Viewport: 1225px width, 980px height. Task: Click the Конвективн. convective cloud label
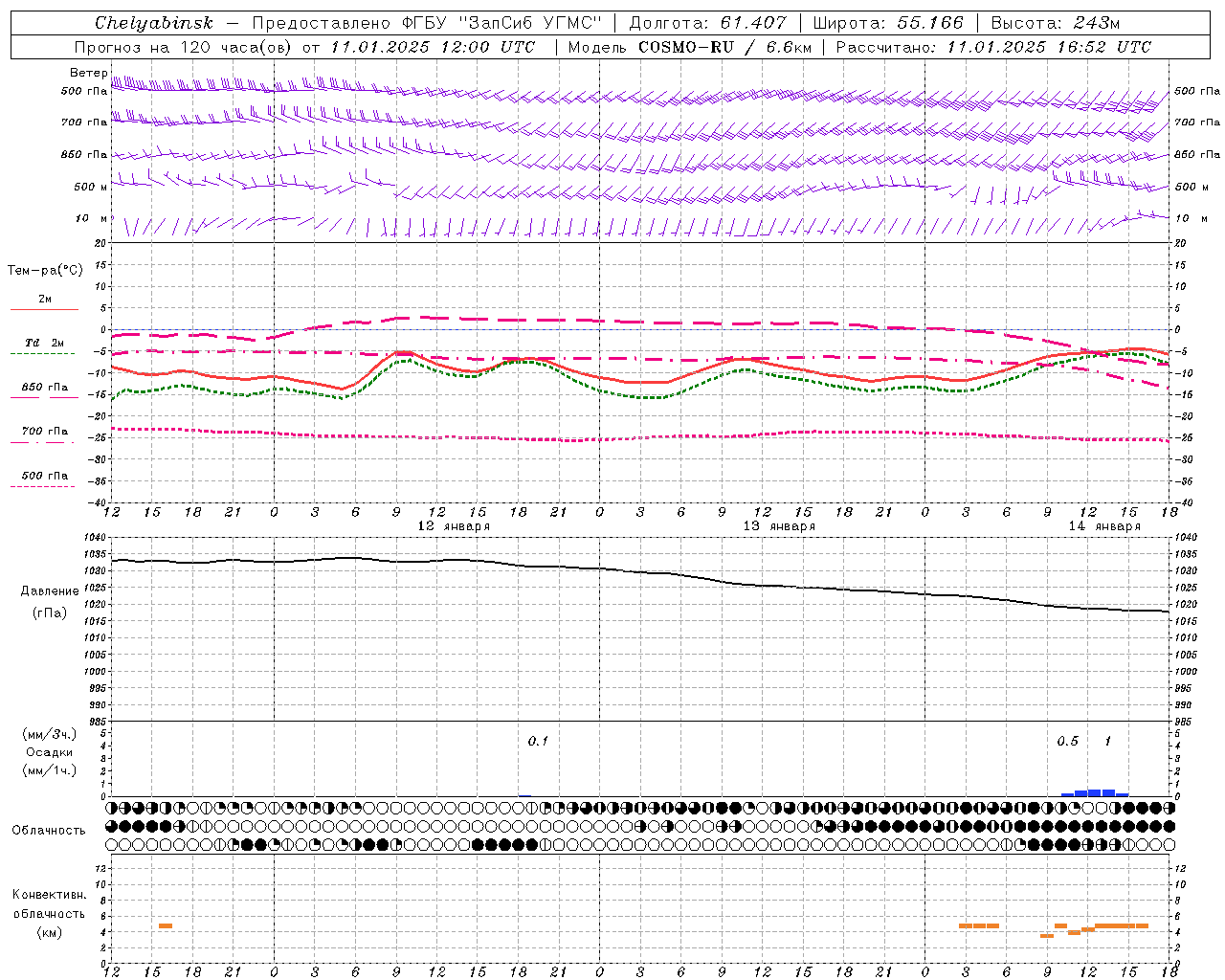(49, 895)
